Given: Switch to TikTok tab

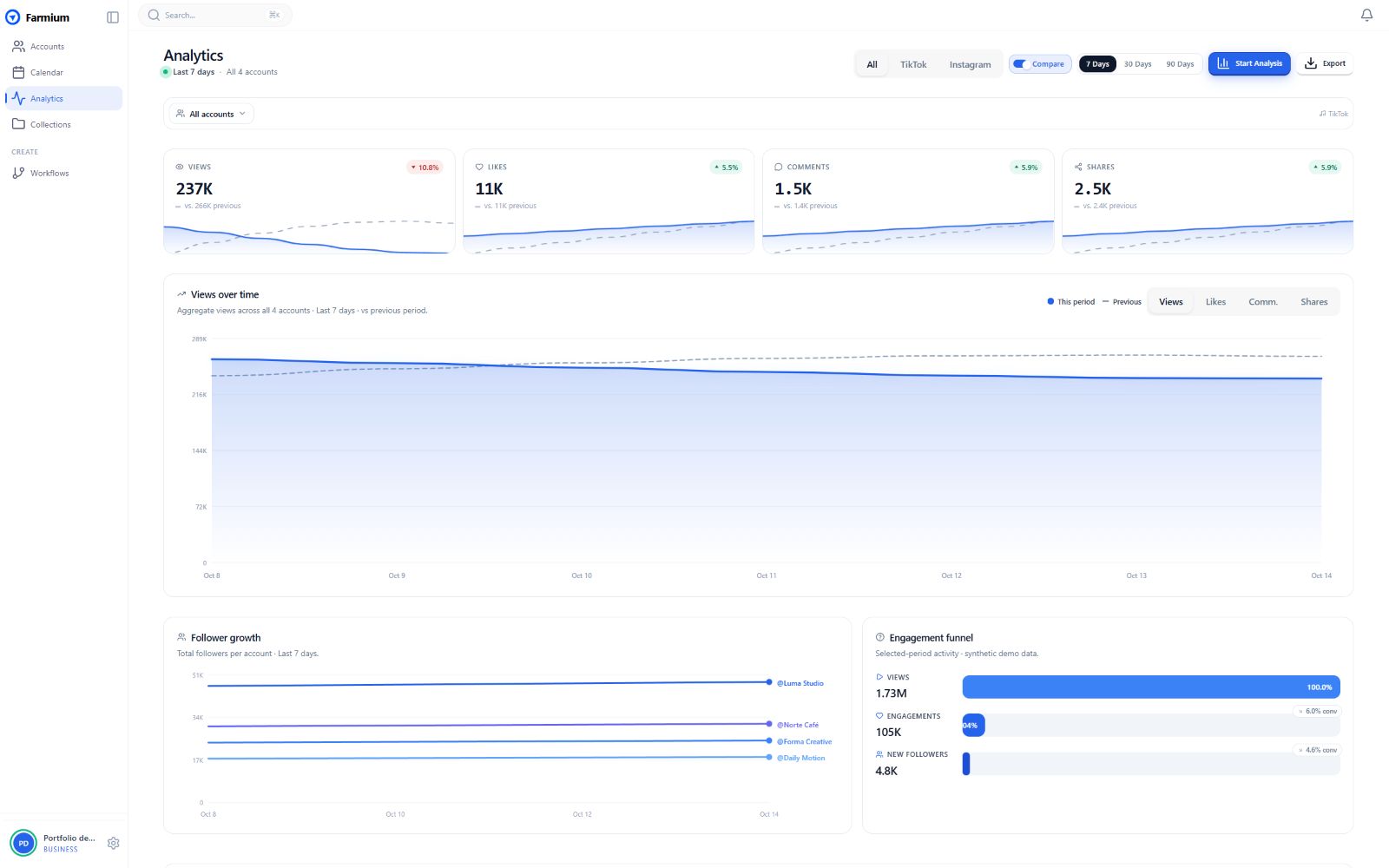Looking at the screenshot, I should pyautogui.click(x=913, y=64).
